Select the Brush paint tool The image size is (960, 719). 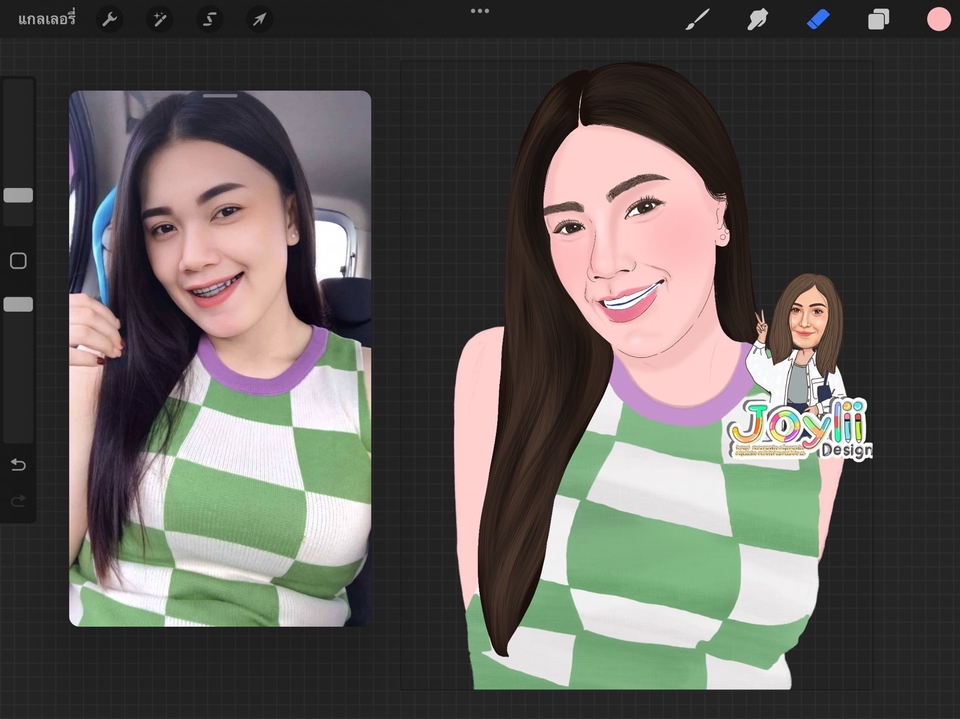(x=697, y=19)
